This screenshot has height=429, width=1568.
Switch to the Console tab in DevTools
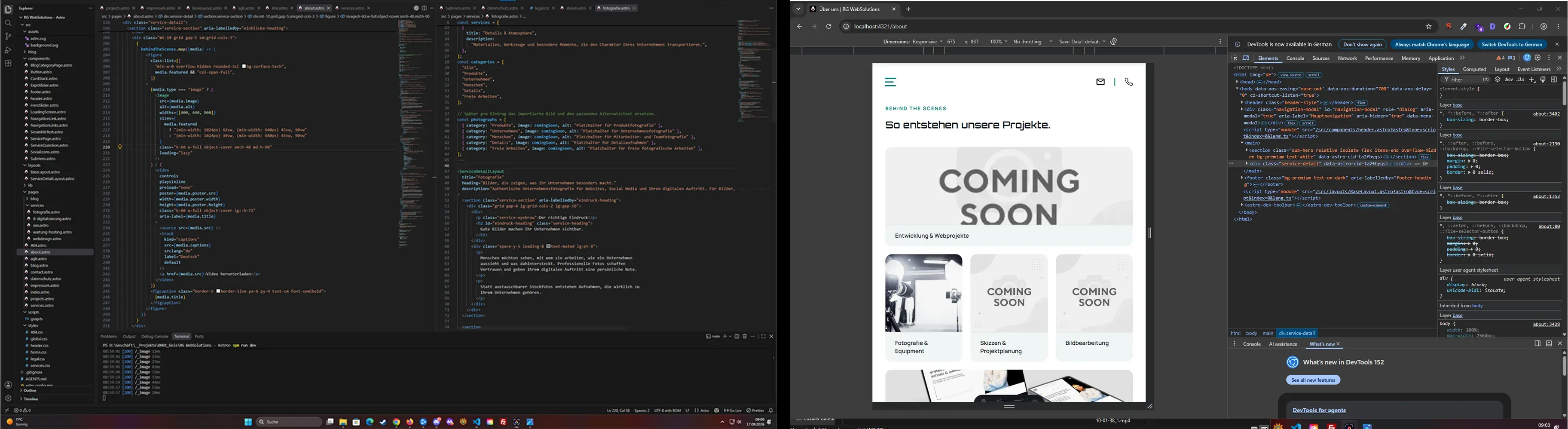tap(1295, 58)
